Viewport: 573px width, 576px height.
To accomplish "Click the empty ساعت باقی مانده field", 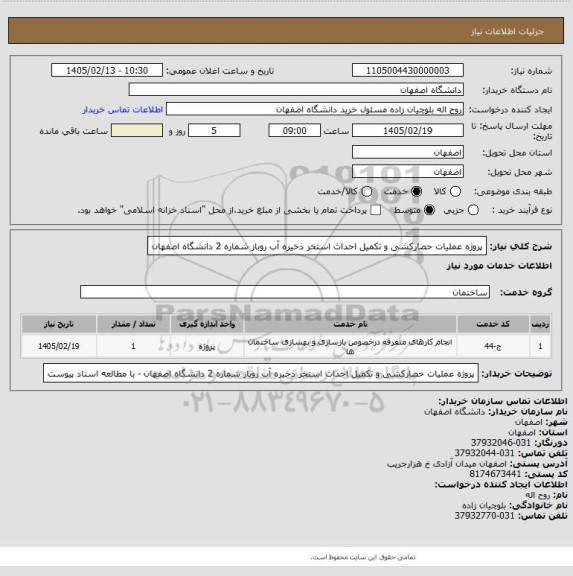I will pos(137,130).
